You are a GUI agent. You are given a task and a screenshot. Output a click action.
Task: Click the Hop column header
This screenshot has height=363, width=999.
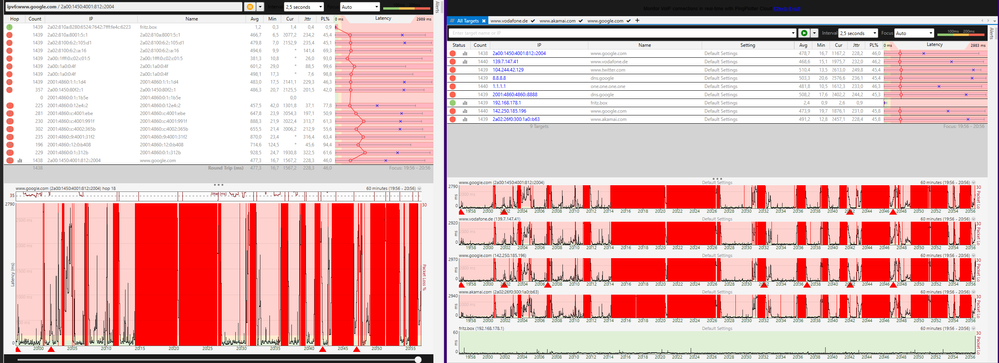point(15,20)
